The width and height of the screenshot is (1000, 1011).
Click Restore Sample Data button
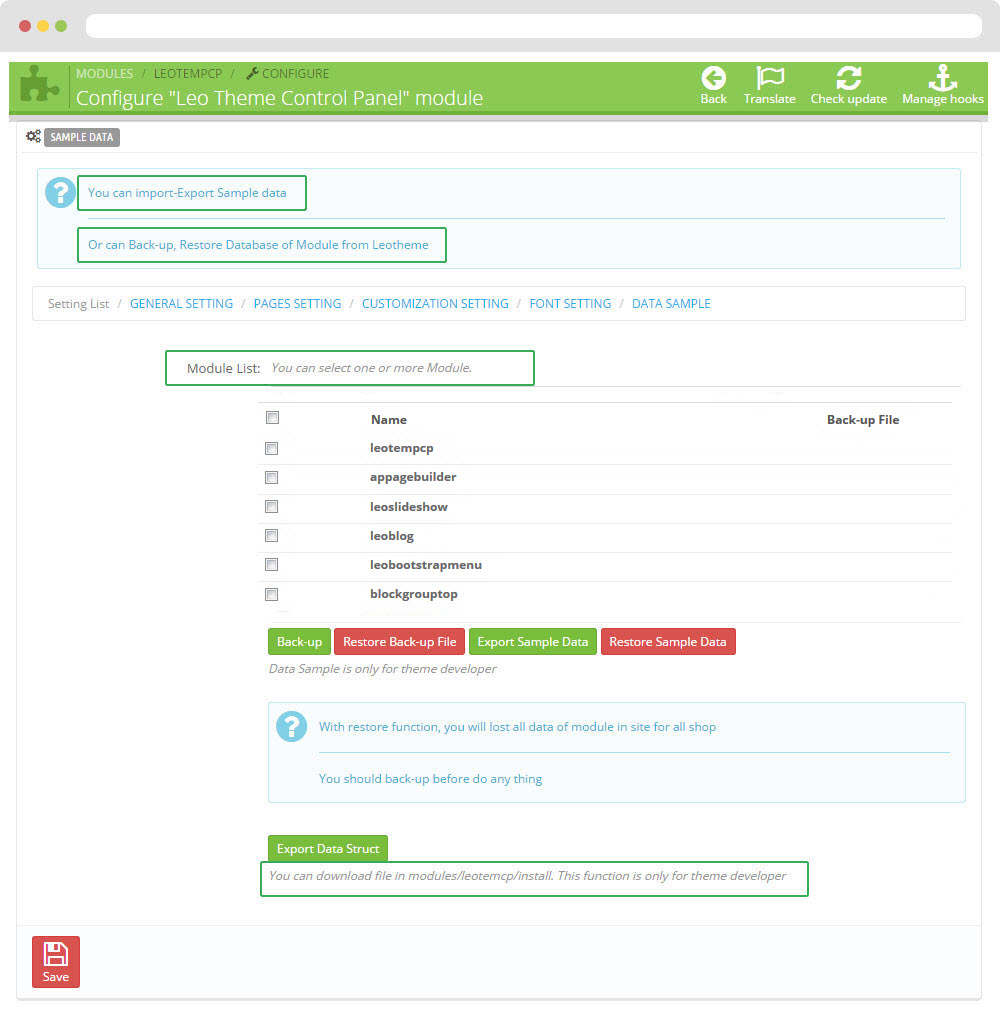668,642
